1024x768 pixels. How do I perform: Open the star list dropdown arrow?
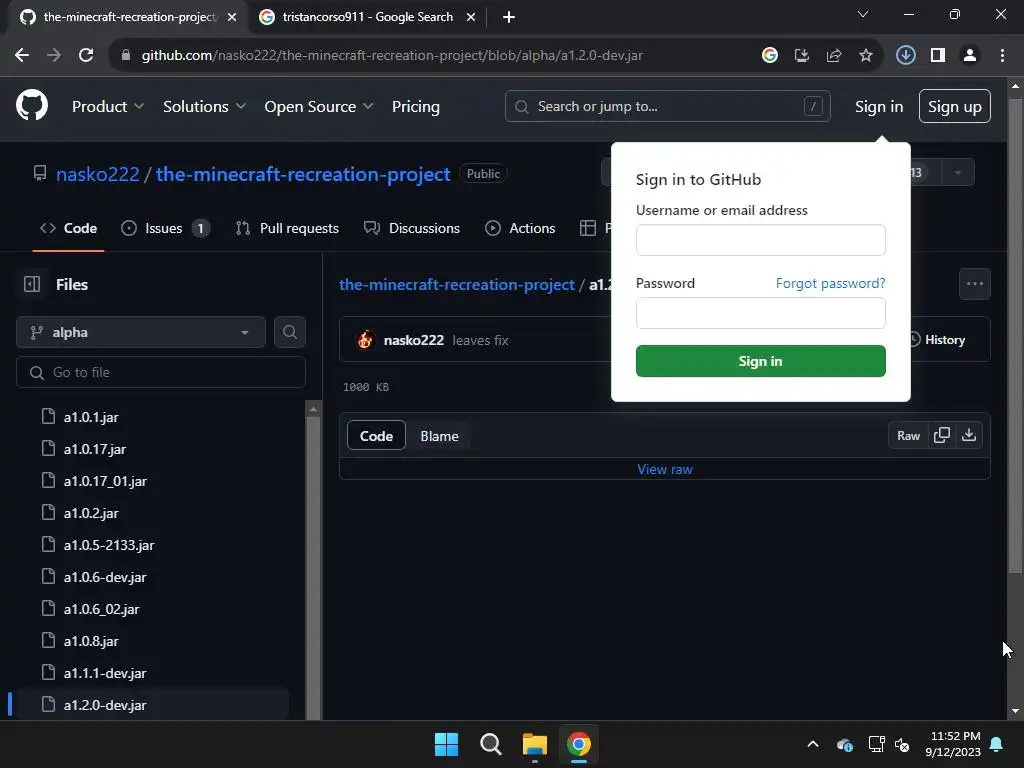pos(957,173)
